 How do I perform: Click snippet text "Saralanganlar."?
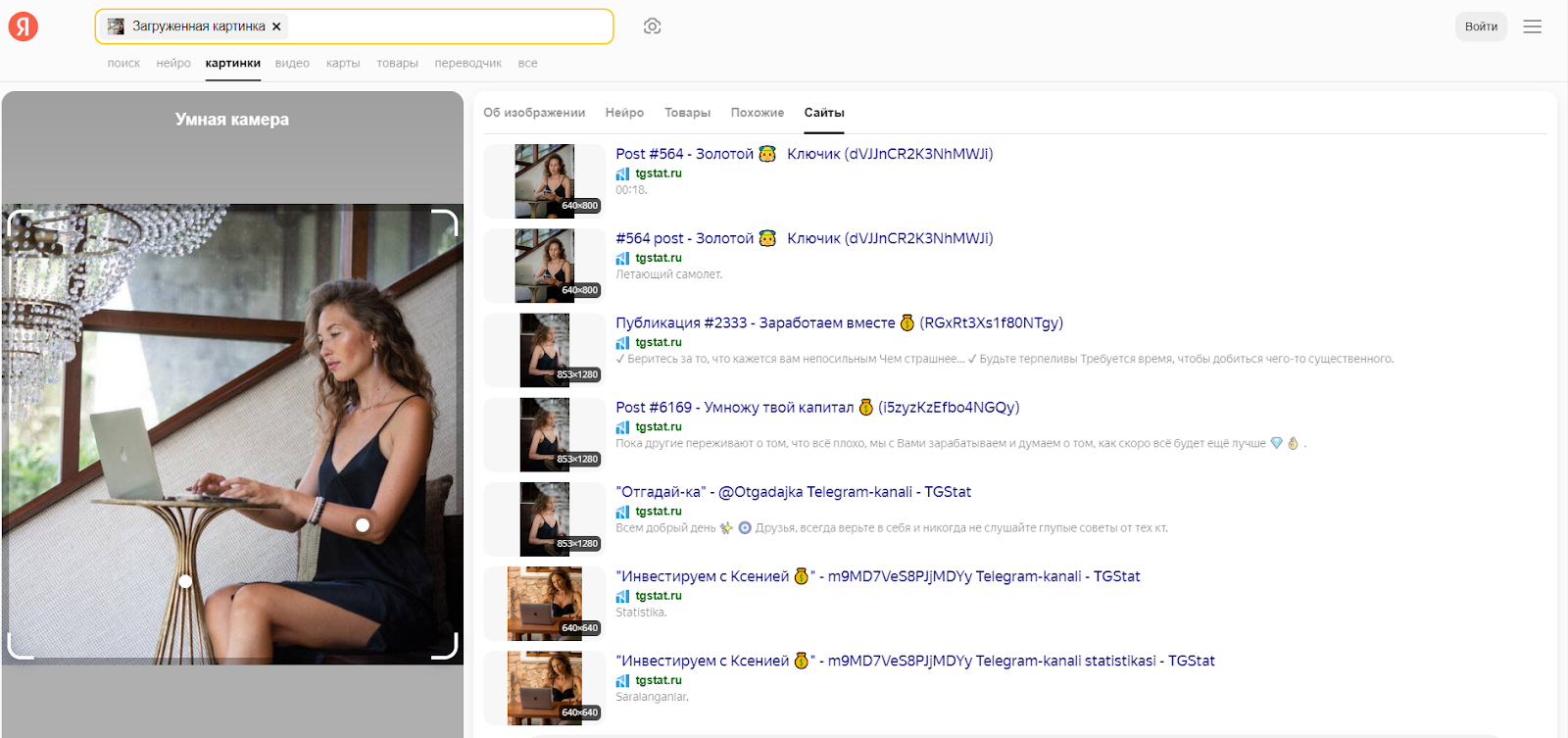pos(652,697)
